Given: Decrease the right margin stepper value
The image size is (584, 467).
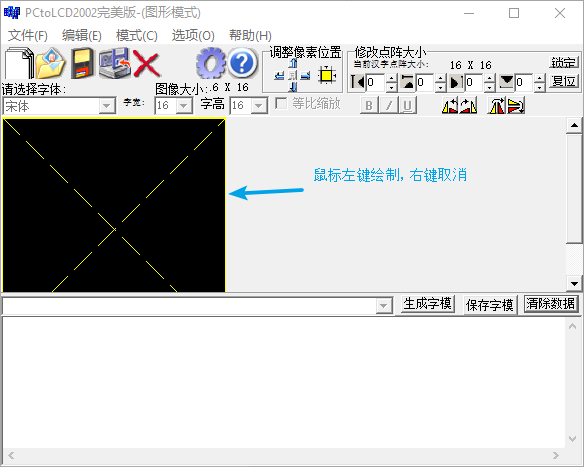Looking at the screenshot, I should pos(489,87).
